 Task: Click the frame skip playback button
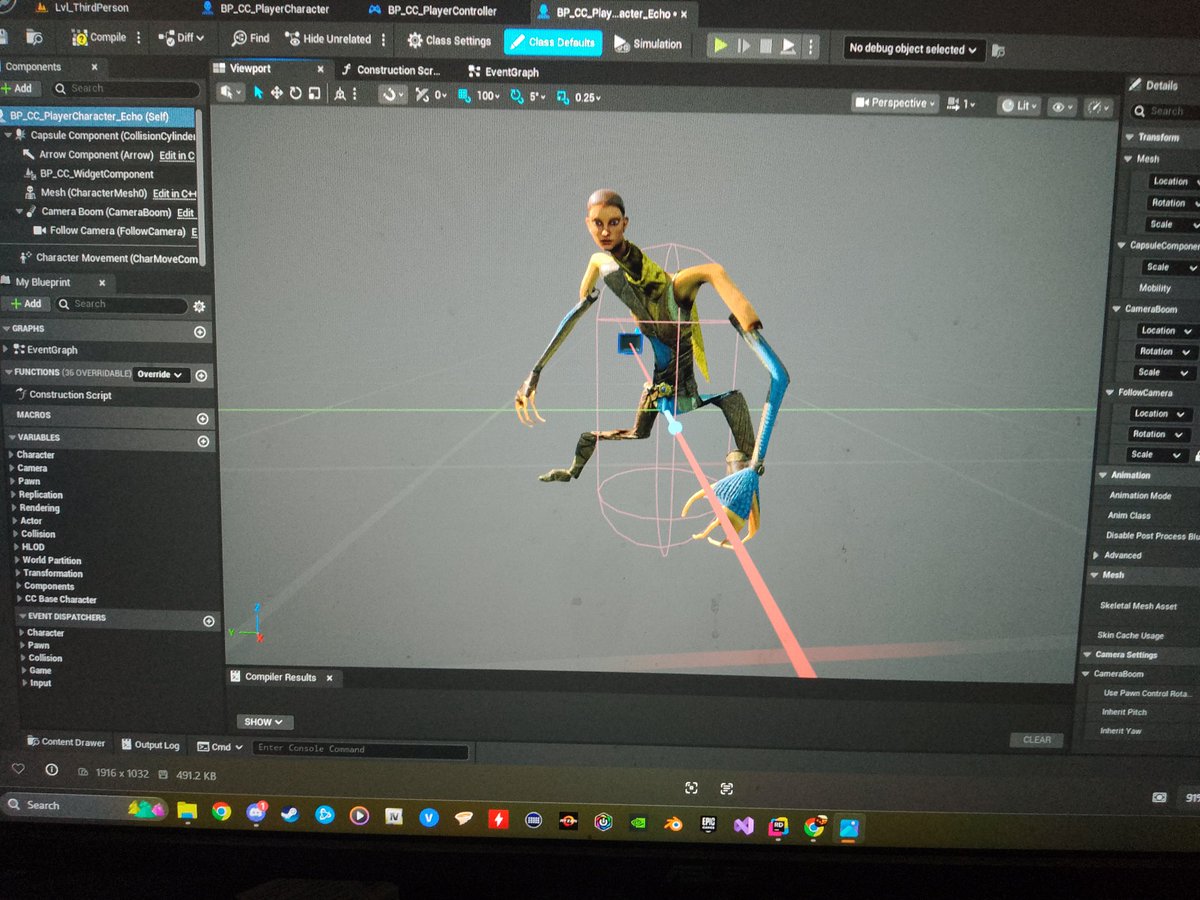click(743, 46)
